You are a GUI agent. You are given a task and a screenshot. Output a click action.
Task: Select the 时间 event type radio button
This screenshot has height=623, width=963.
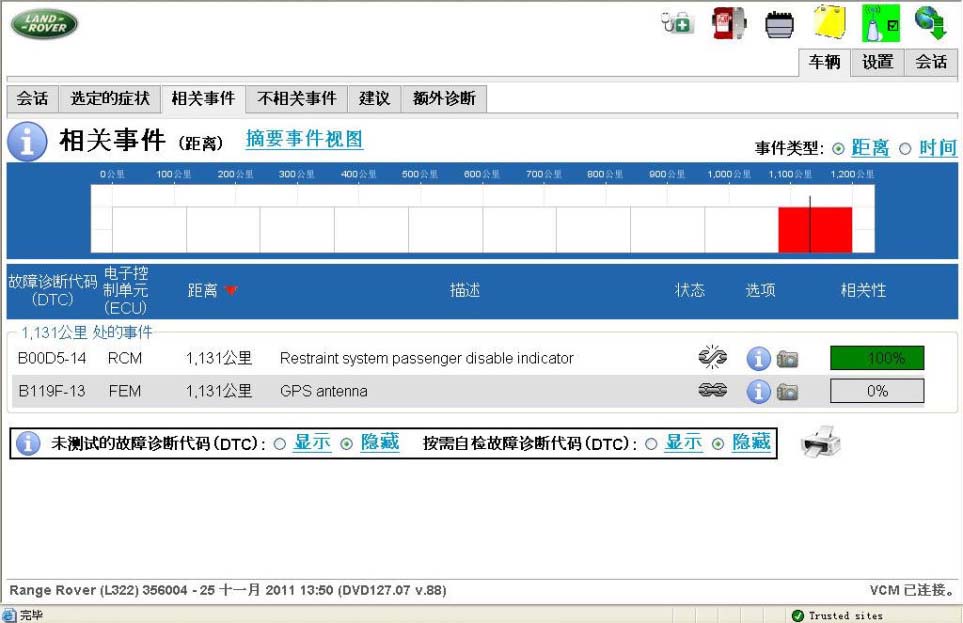pos(905,149)
